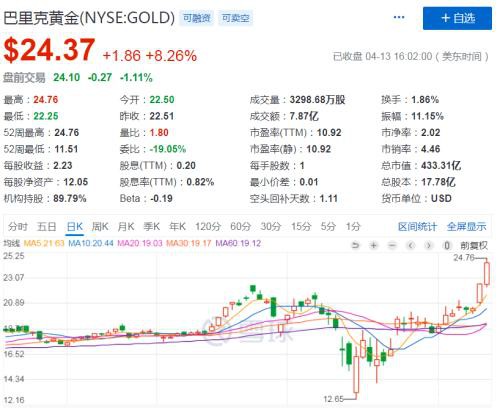This screenshot has height=408, width=500.
Task: Click the stock title 巴里克黄金(NYSE:GOLD)
Action: pyautogui.click(x=89, y=18)
